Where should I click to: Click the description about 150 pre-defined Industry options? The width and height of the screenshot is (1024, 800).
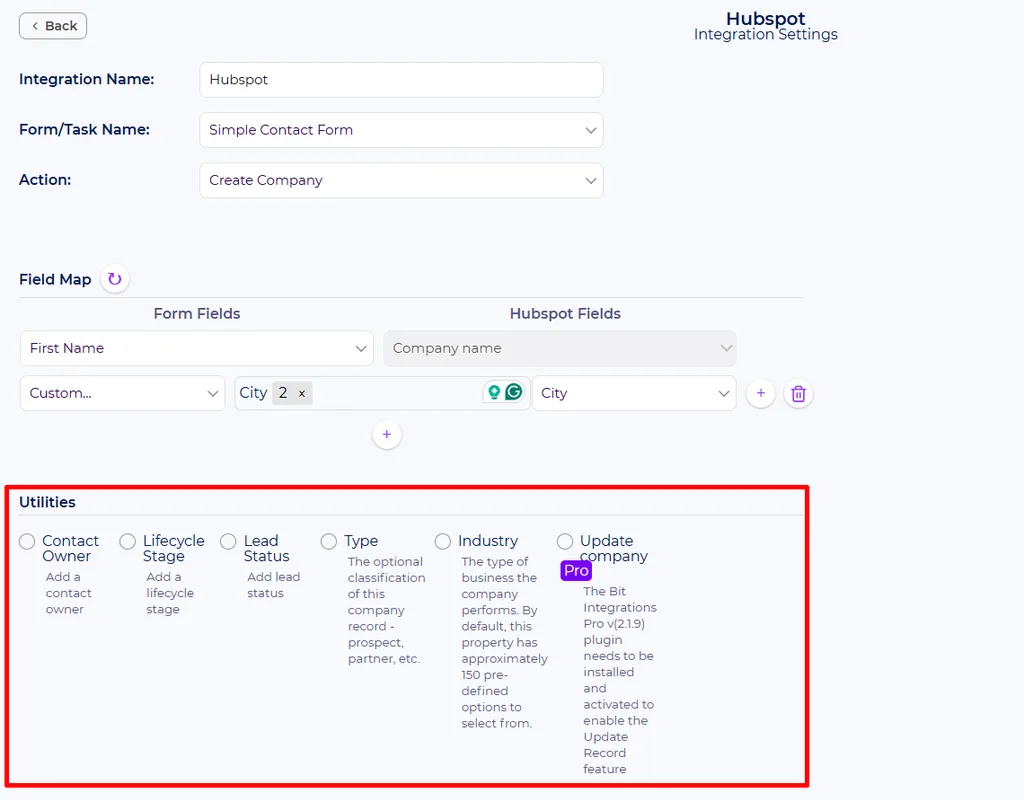504,642
